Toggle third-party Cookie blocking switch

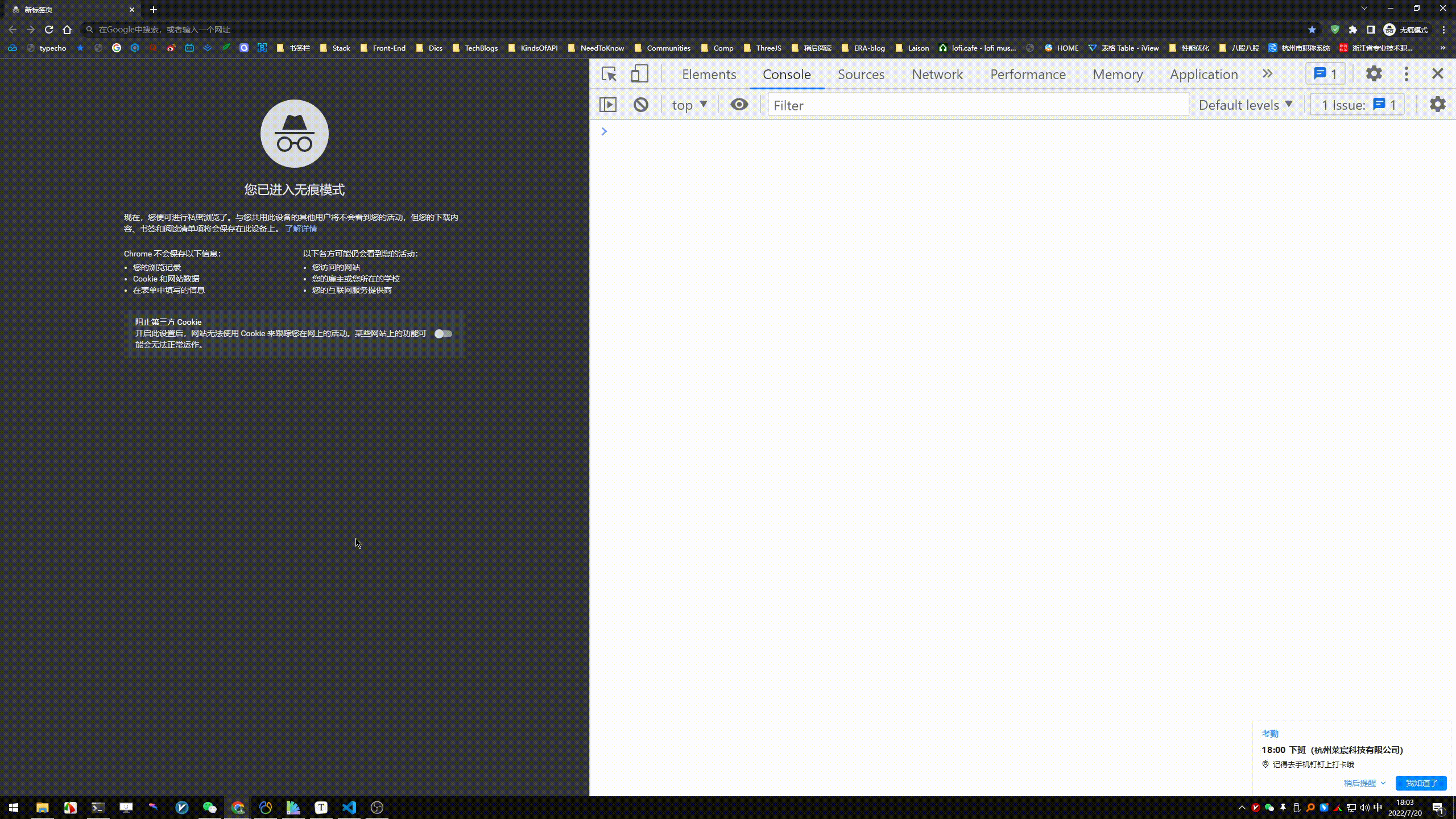click(443, 333)
